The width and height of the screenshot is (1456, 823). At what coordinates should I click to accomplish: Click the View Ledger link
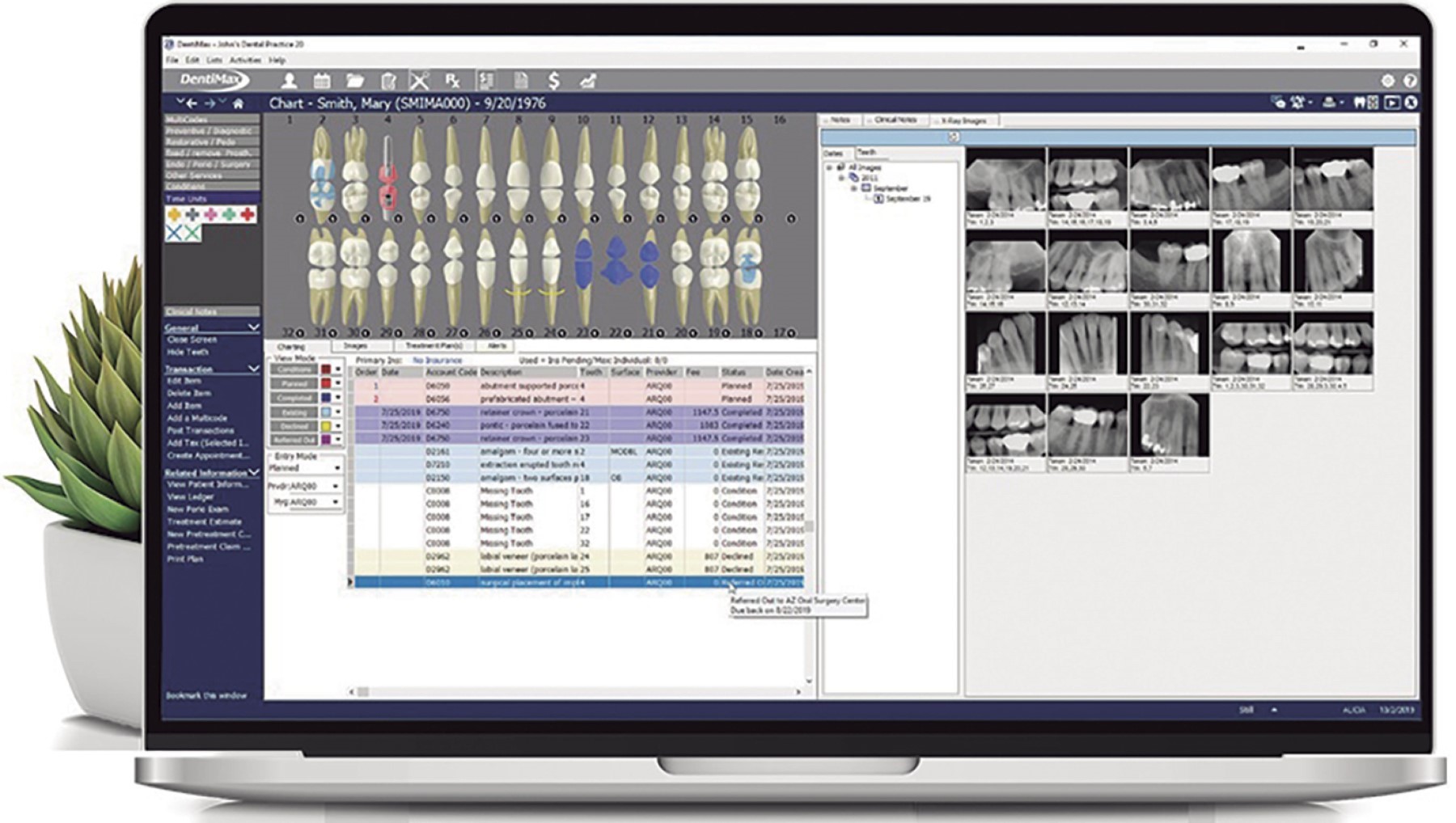tap(190, 497)
